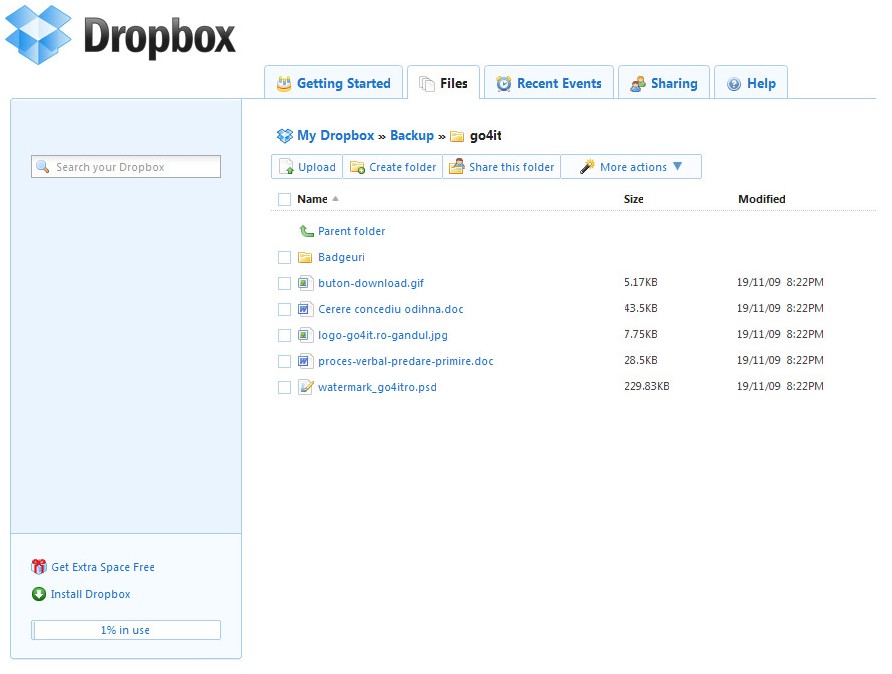Click the Size column header
Image resolution: width=892 pixels, height=674 pixels.
(x=633, y=199)
